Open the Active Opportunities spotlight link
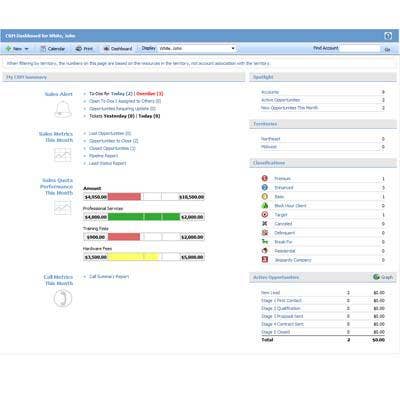 tap(280, 100)
